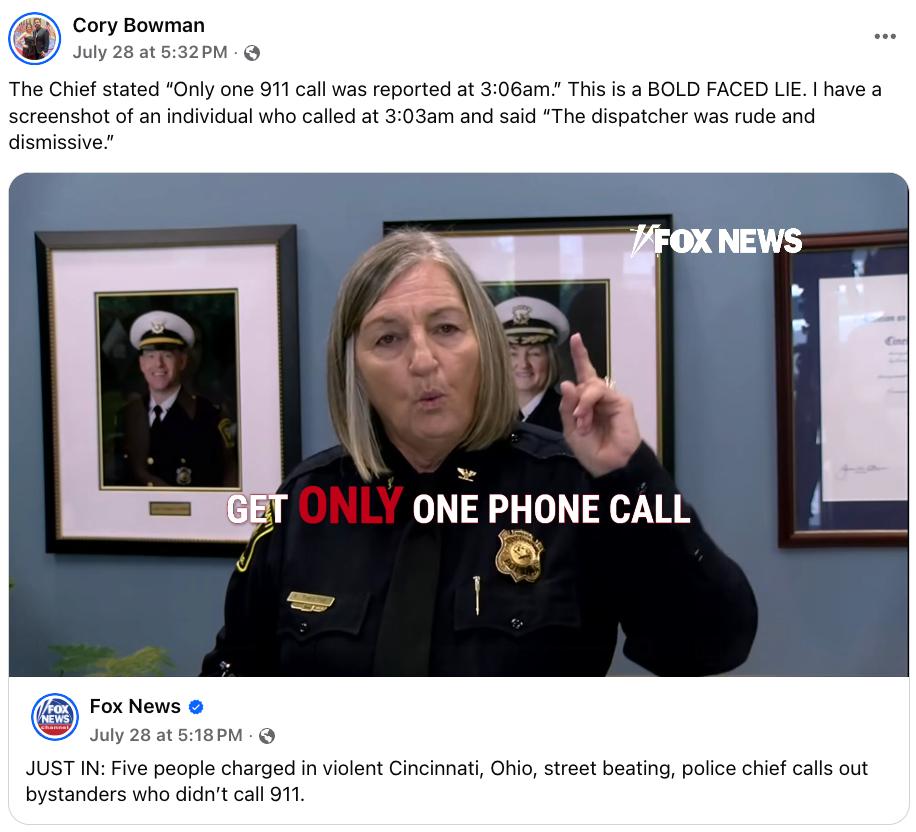
Task: Click the Fox News channel logo avatar
Action: tap(54, 717)
